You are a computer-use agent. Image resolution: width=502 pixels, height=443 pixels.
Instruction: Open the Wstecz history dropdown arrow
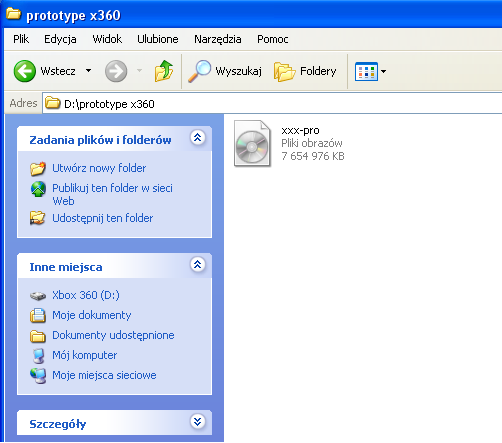click(x=88, y=71)
